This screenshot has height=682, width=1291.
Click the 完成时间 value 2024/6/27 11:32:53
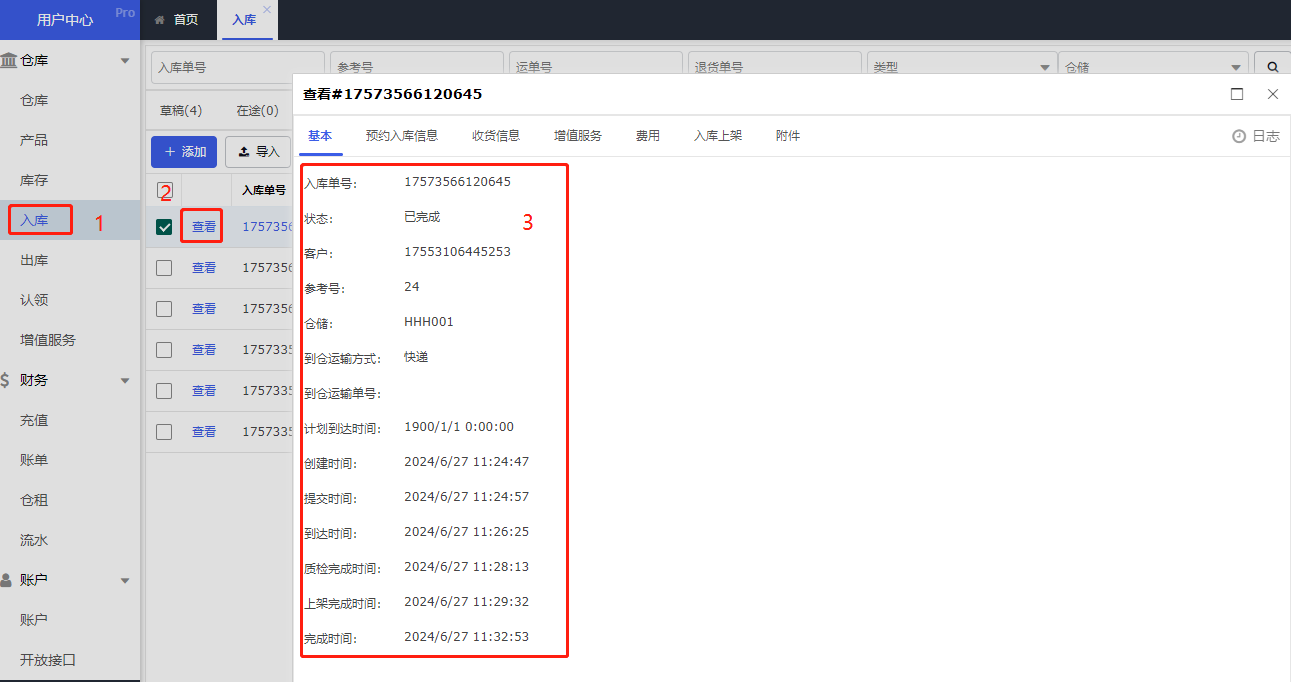click(466, 637)
